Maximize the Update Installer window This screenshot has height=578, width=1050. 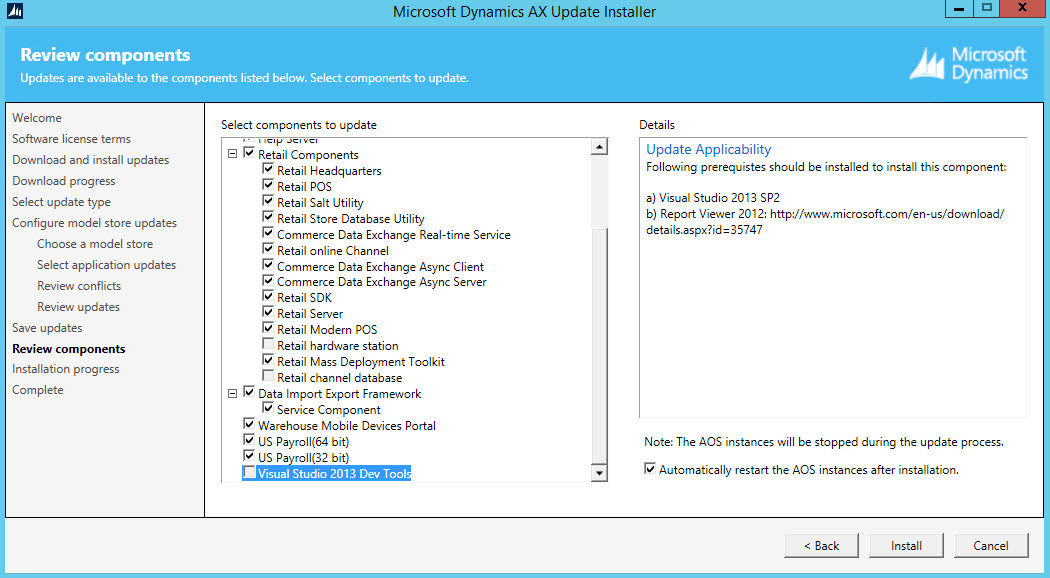click(x=987, y=9)
